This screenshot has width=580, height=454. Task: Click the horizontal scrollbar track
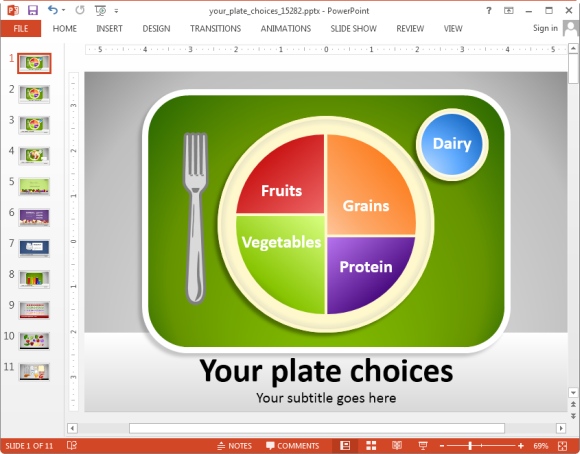click(x=317, y=428)
